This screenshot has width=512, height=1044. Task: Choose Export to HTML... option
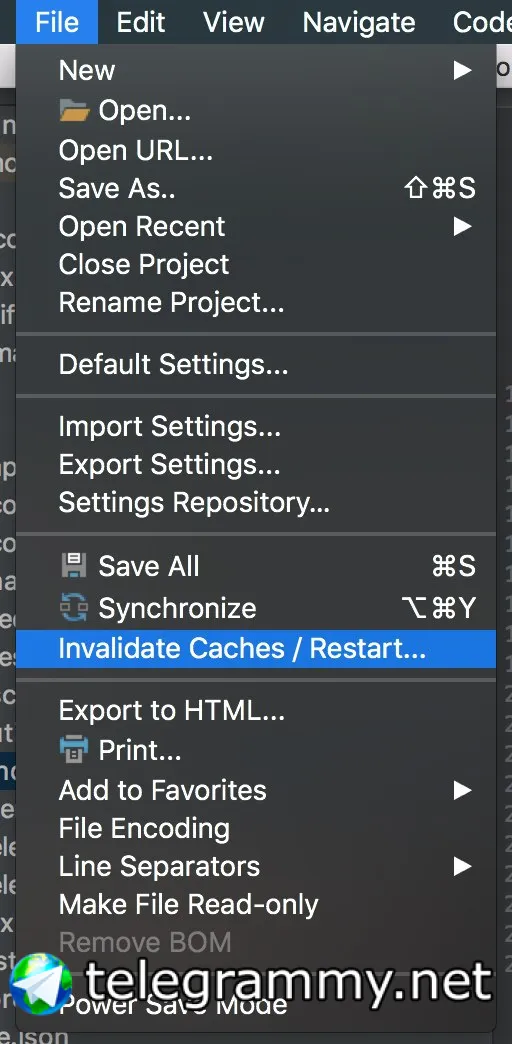256,711
